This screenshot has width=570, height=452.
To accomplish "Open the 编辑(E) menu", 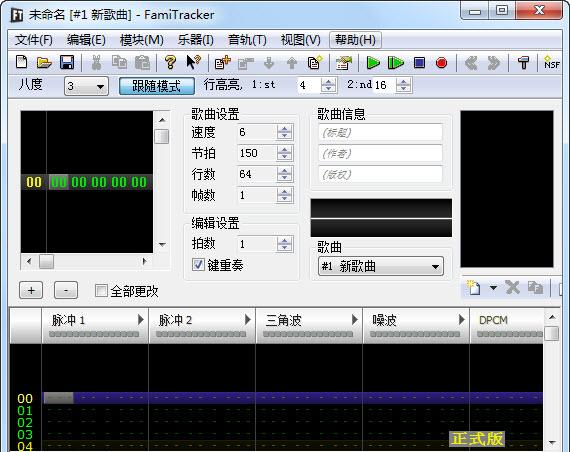I will point(86,40).
